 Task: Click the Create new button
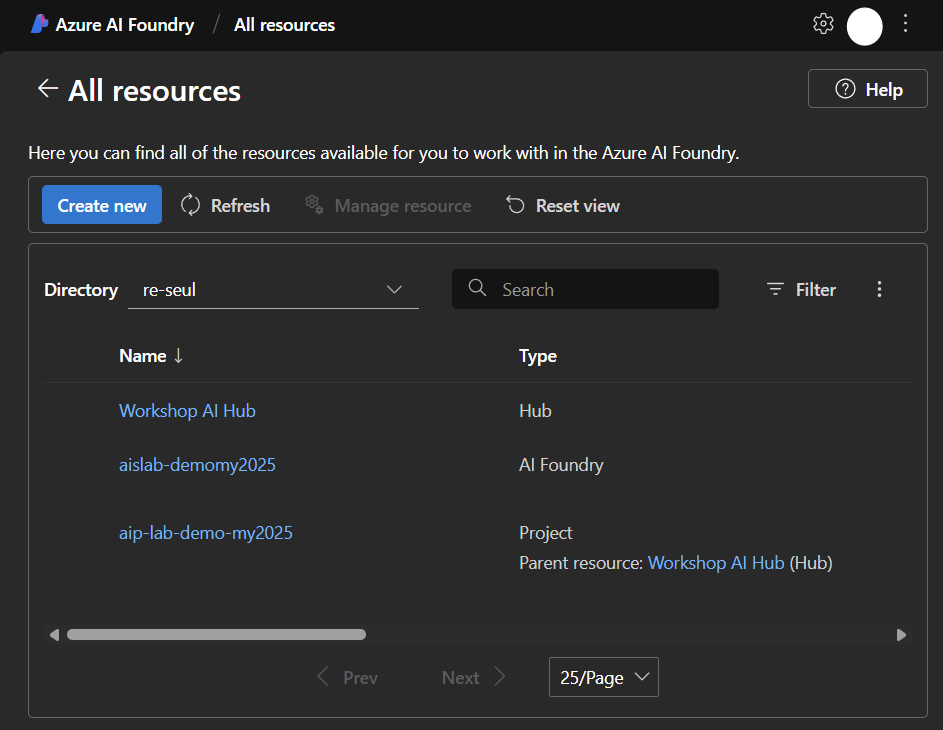[x=102, y=205]
